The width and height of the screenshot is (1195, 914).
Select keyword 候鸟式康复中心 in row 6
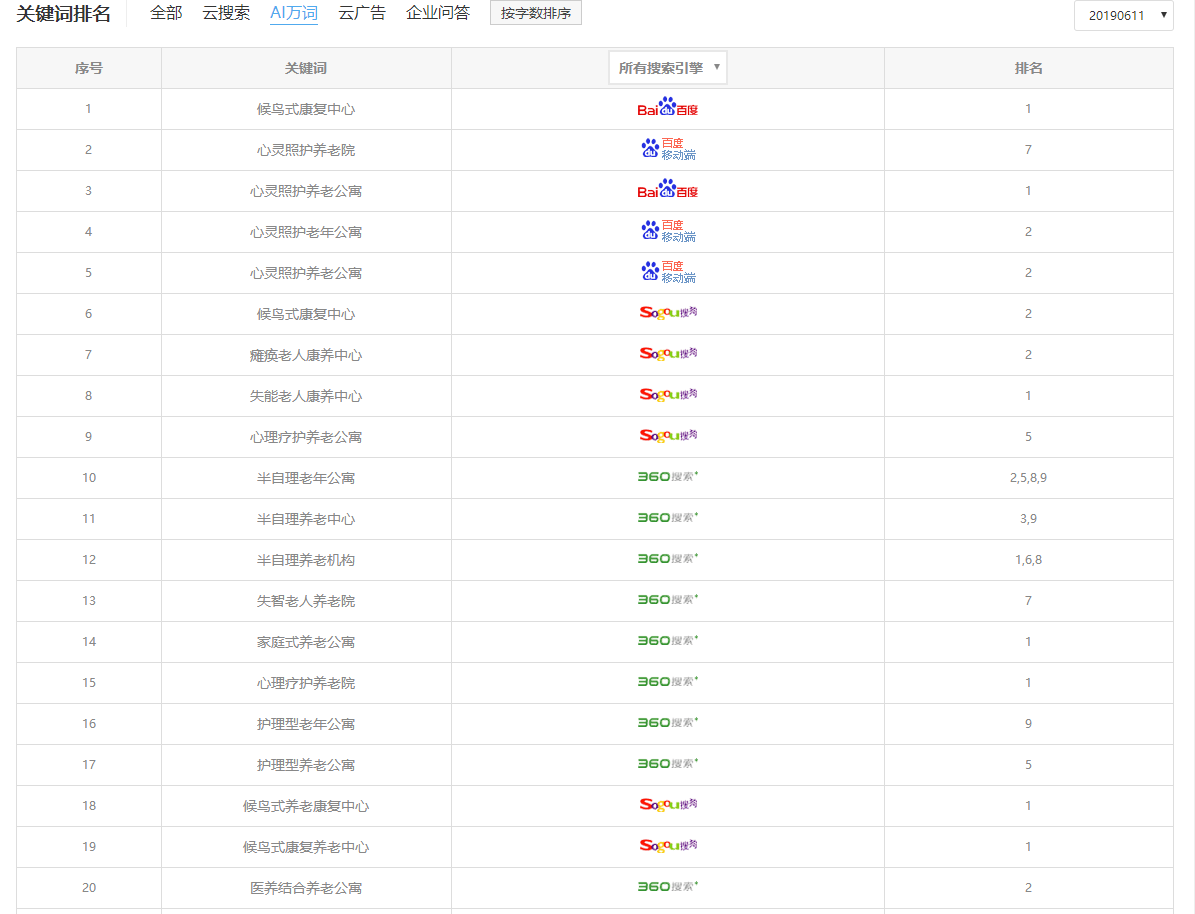(x=306, y=314)
